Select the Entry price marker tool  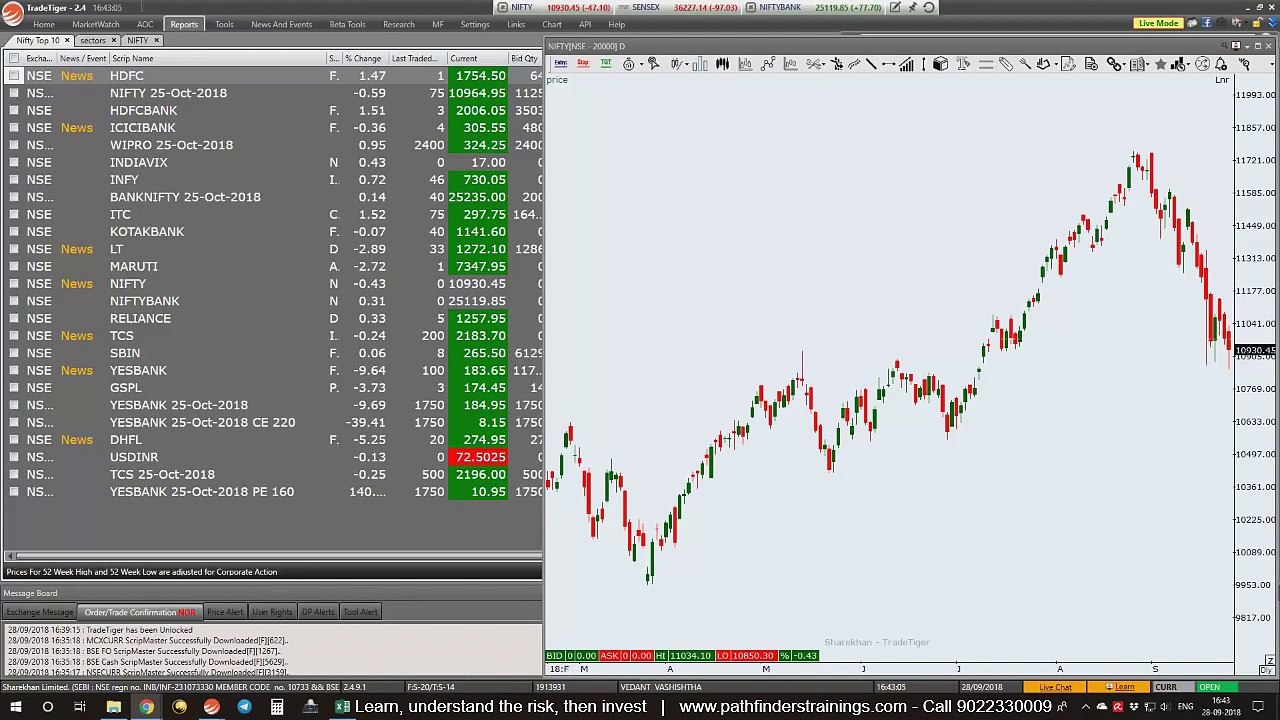(560, 64)
